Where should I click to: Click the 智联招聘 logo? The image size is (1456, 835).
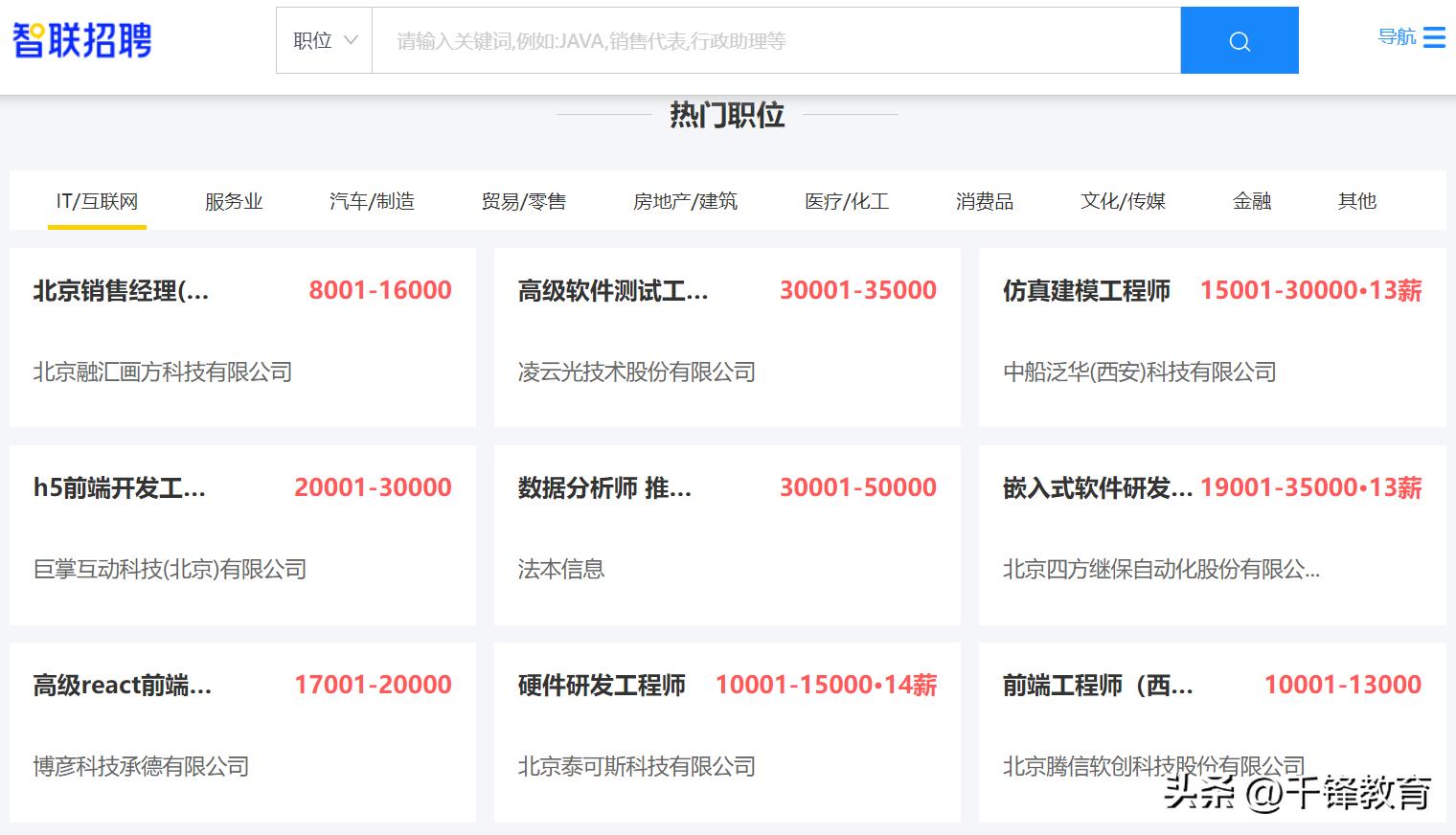[81, 40]
